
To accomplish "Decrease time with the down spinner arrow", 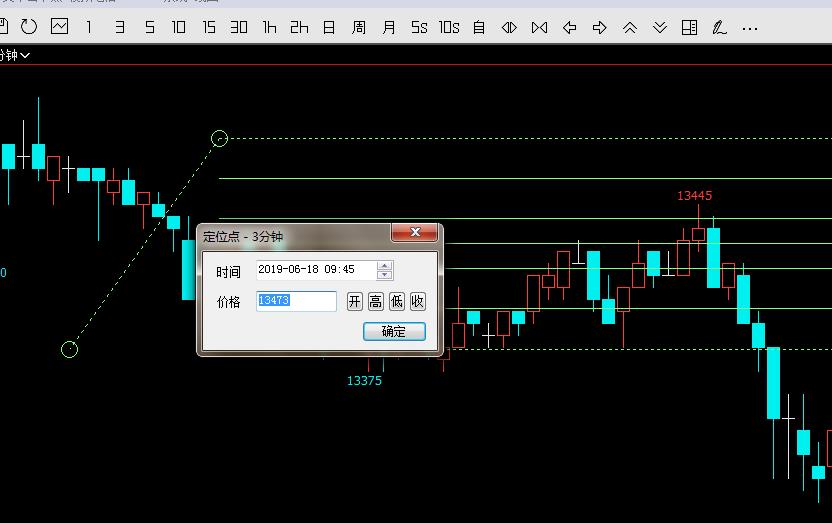I will click(385, 275).
